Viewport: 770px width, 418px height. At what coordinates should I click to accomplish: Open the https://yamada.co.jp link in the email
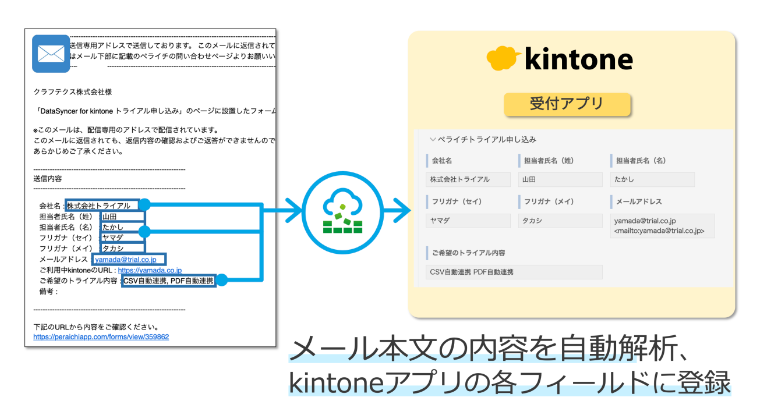[x=150, y=270]
